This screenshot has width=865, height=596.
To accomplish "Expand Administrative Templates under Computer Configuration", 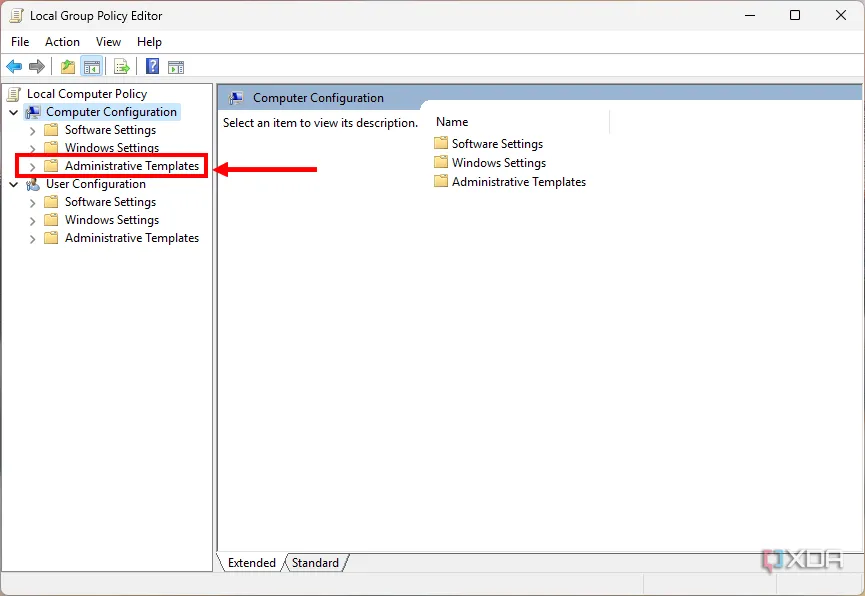I will (x=33, y=166).
